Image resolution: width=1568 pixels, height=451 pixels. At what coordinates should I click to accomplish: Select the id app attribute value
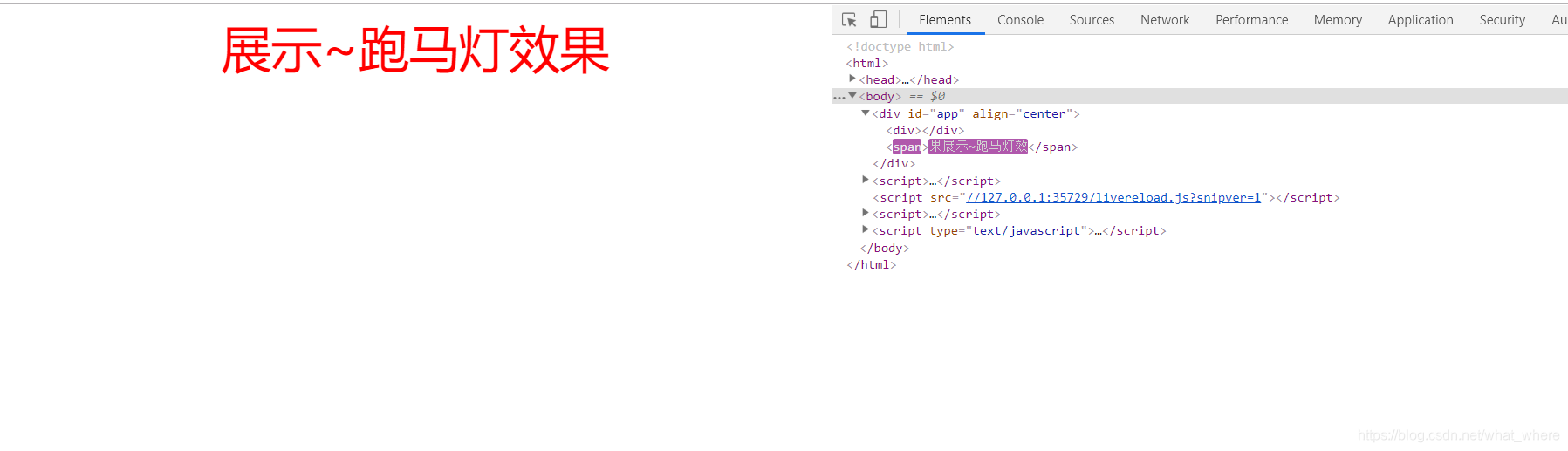click(x=947, y=113)
